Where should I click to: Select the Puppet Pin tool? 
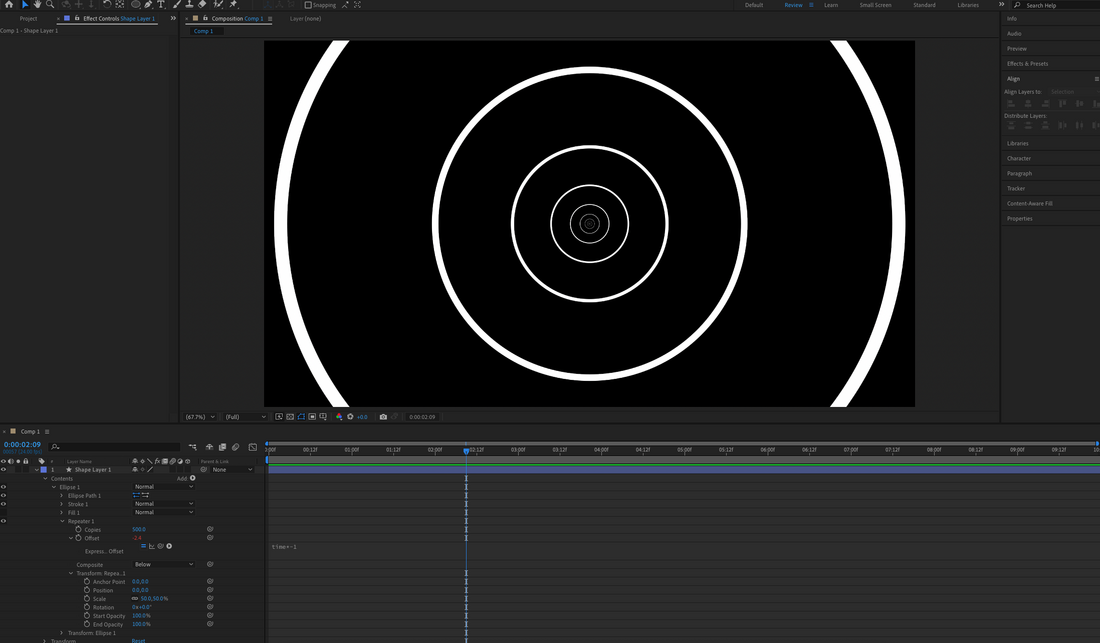tap(234, 4)
